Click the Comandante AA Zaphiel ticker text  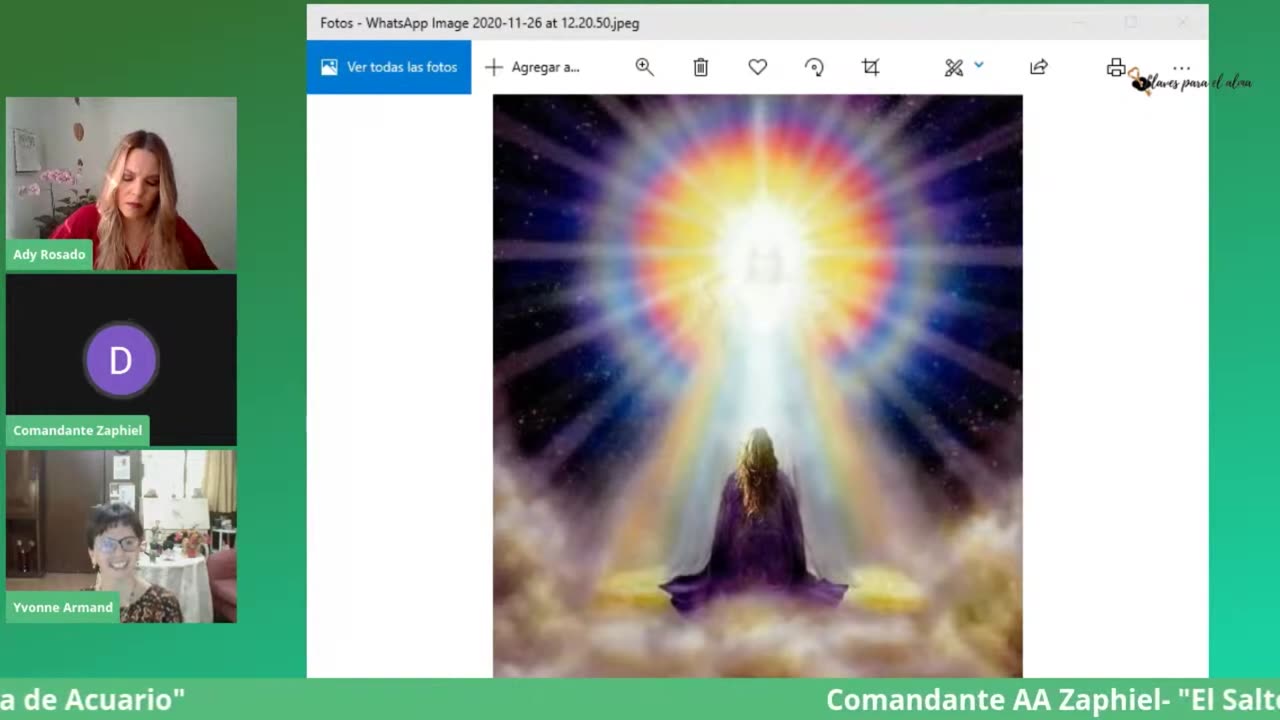coord(1052,700)
